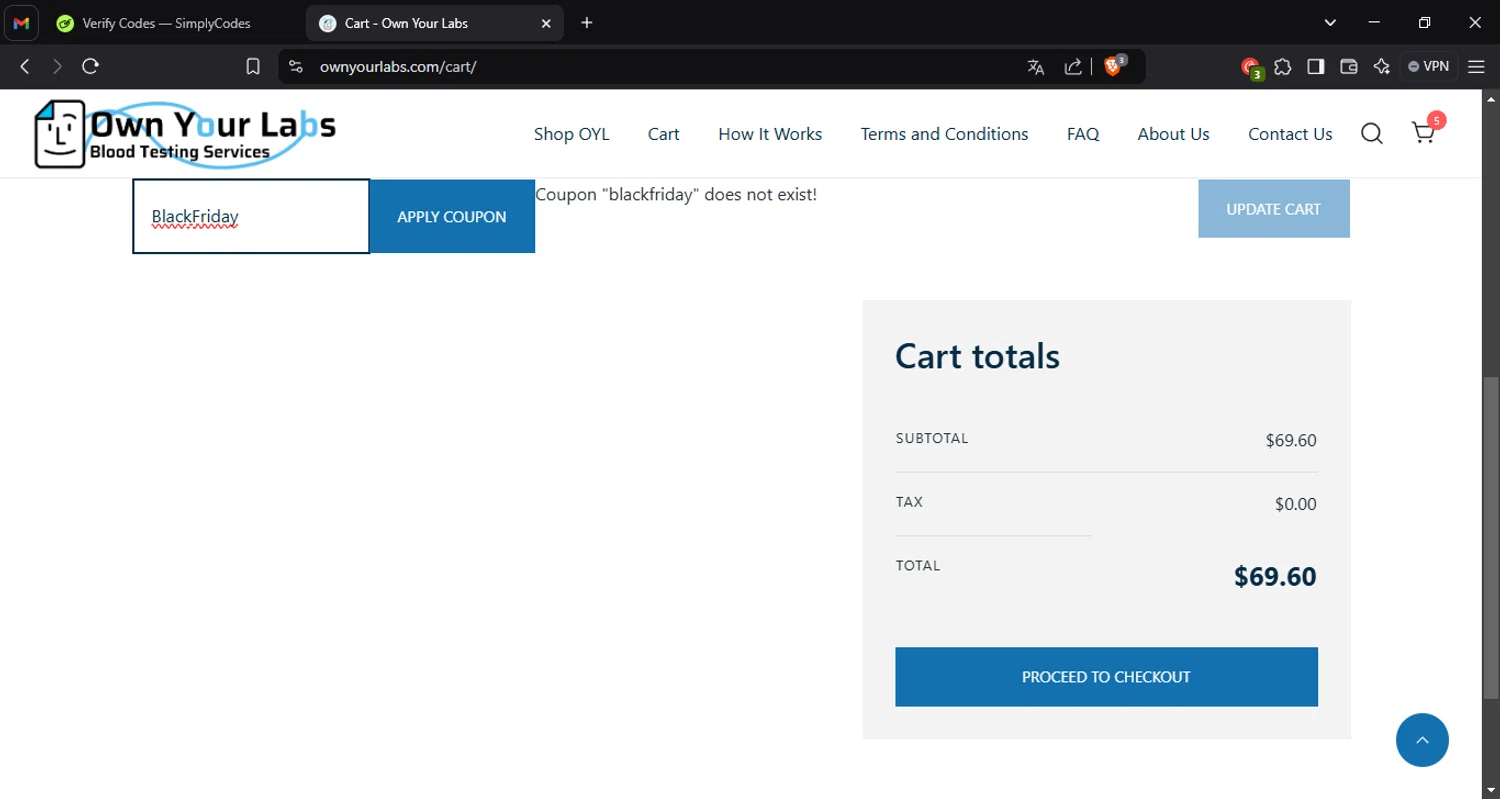Open the extensions puzzle icon

pos(1283,67)
